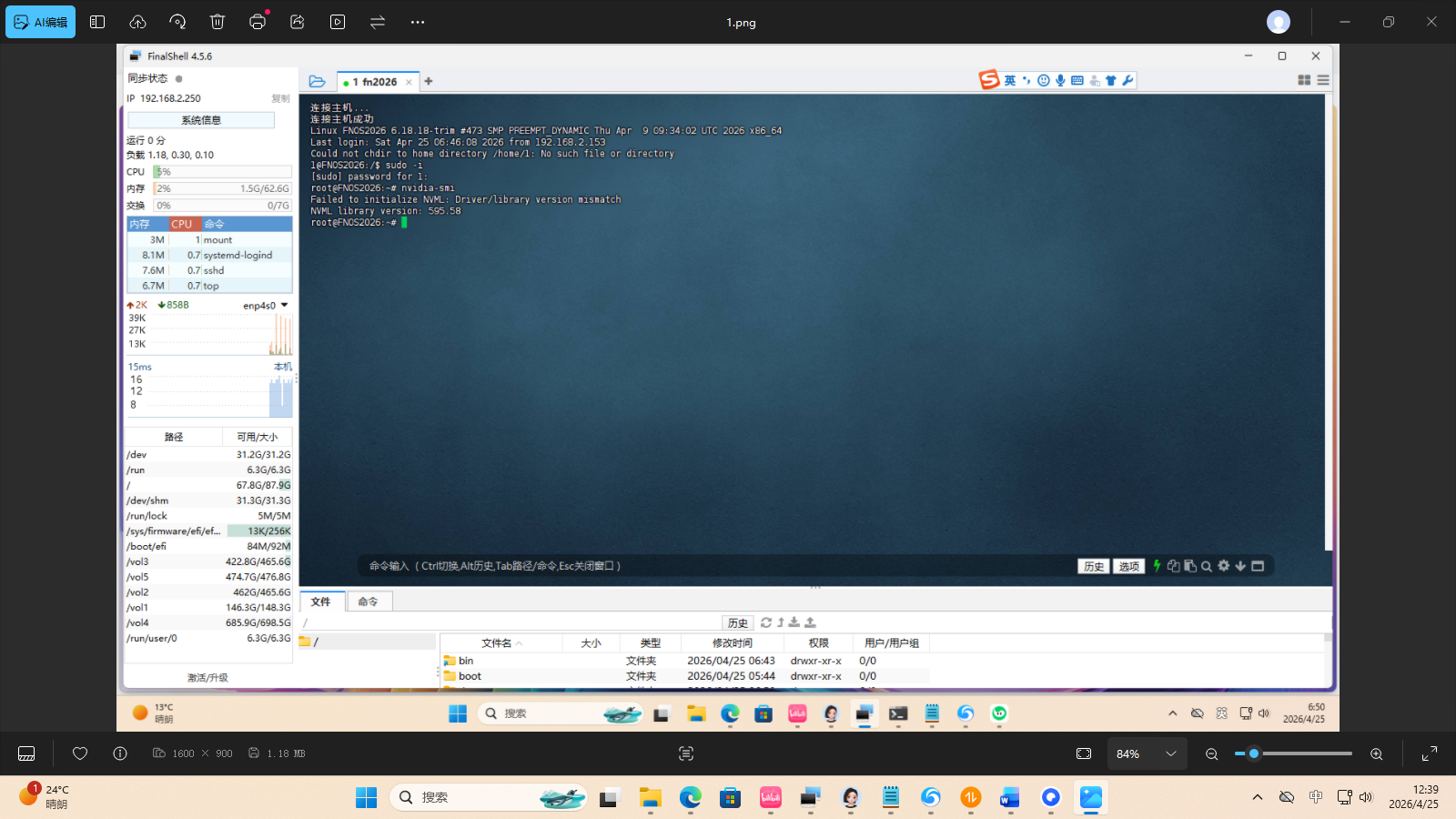Share the image via share icon
The width and height of the screenshot is (1456, 819).
[x=298, y=22]
